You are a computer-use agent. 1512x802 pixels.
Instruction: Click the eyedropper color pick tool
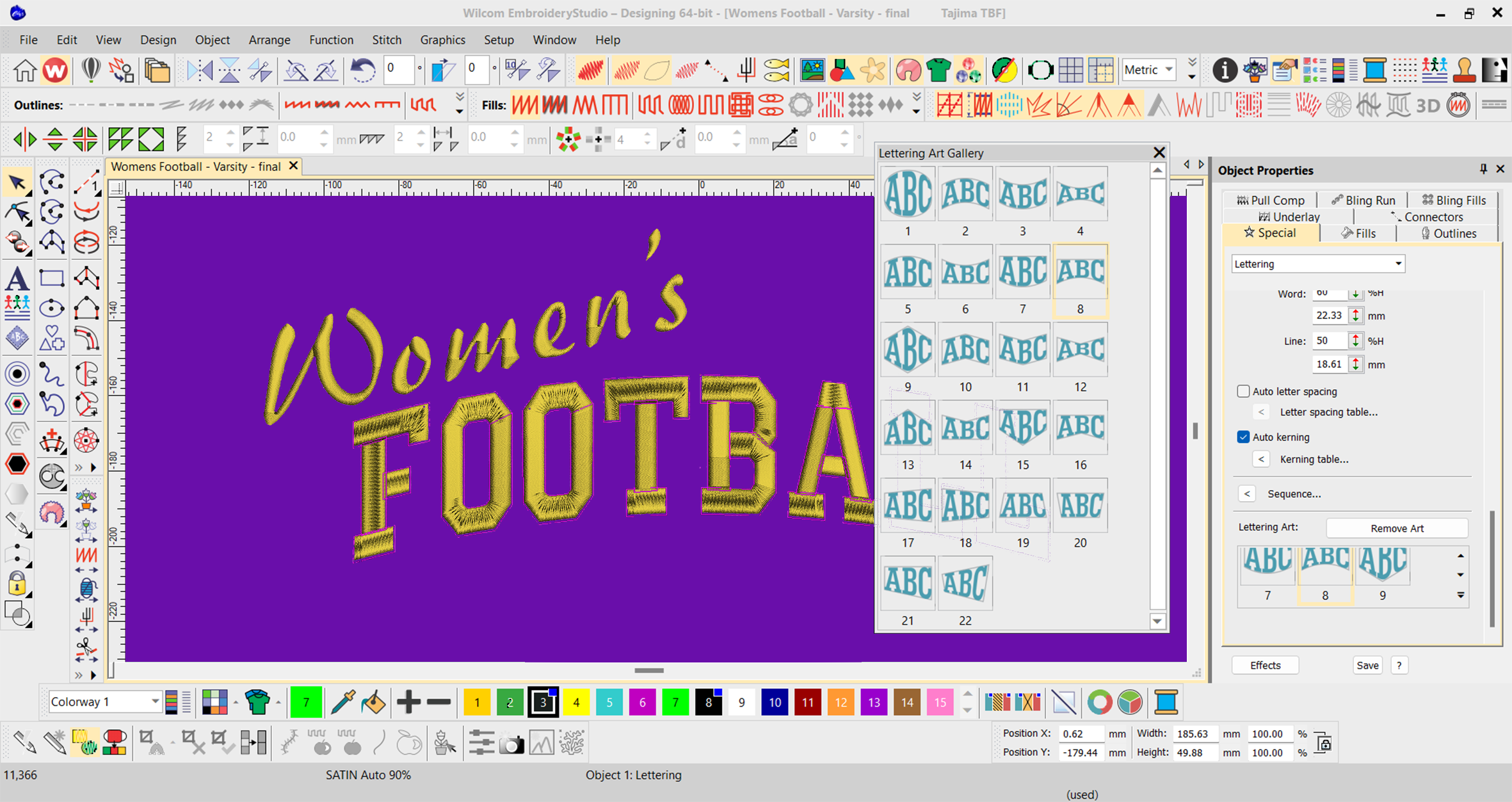tap(344, 702)
